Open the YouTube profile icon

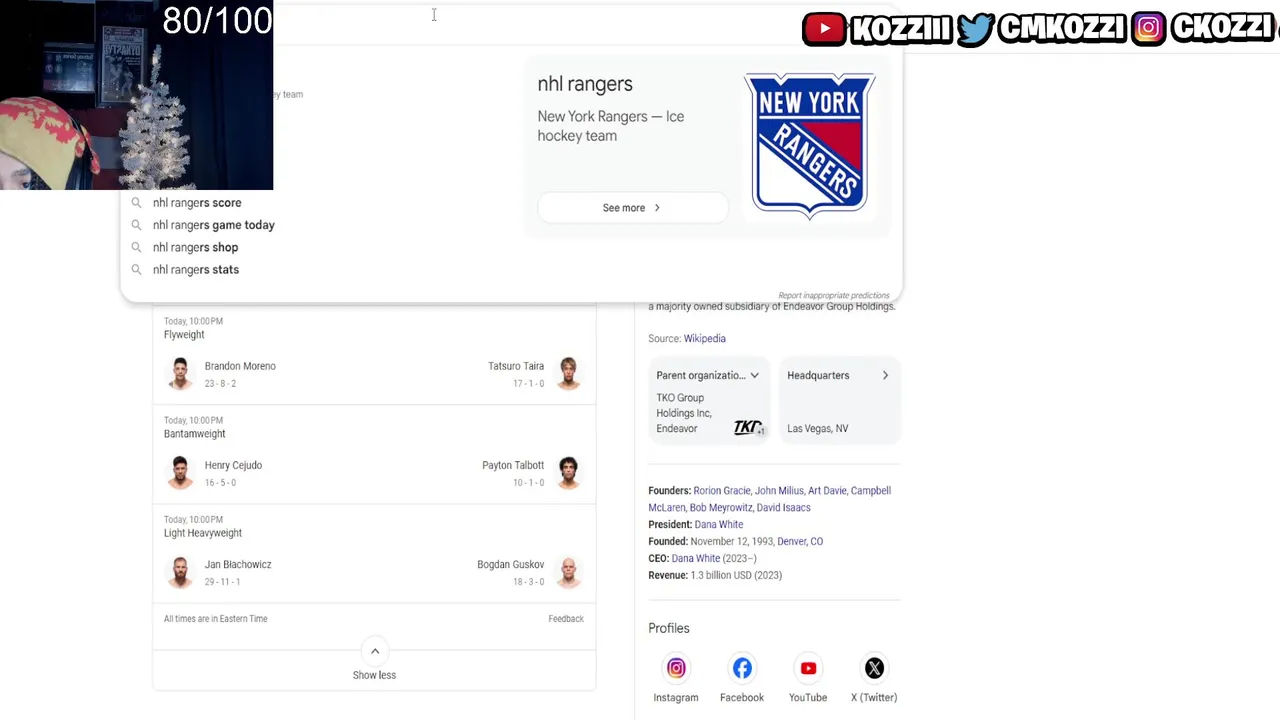click(x=808, y=668)
